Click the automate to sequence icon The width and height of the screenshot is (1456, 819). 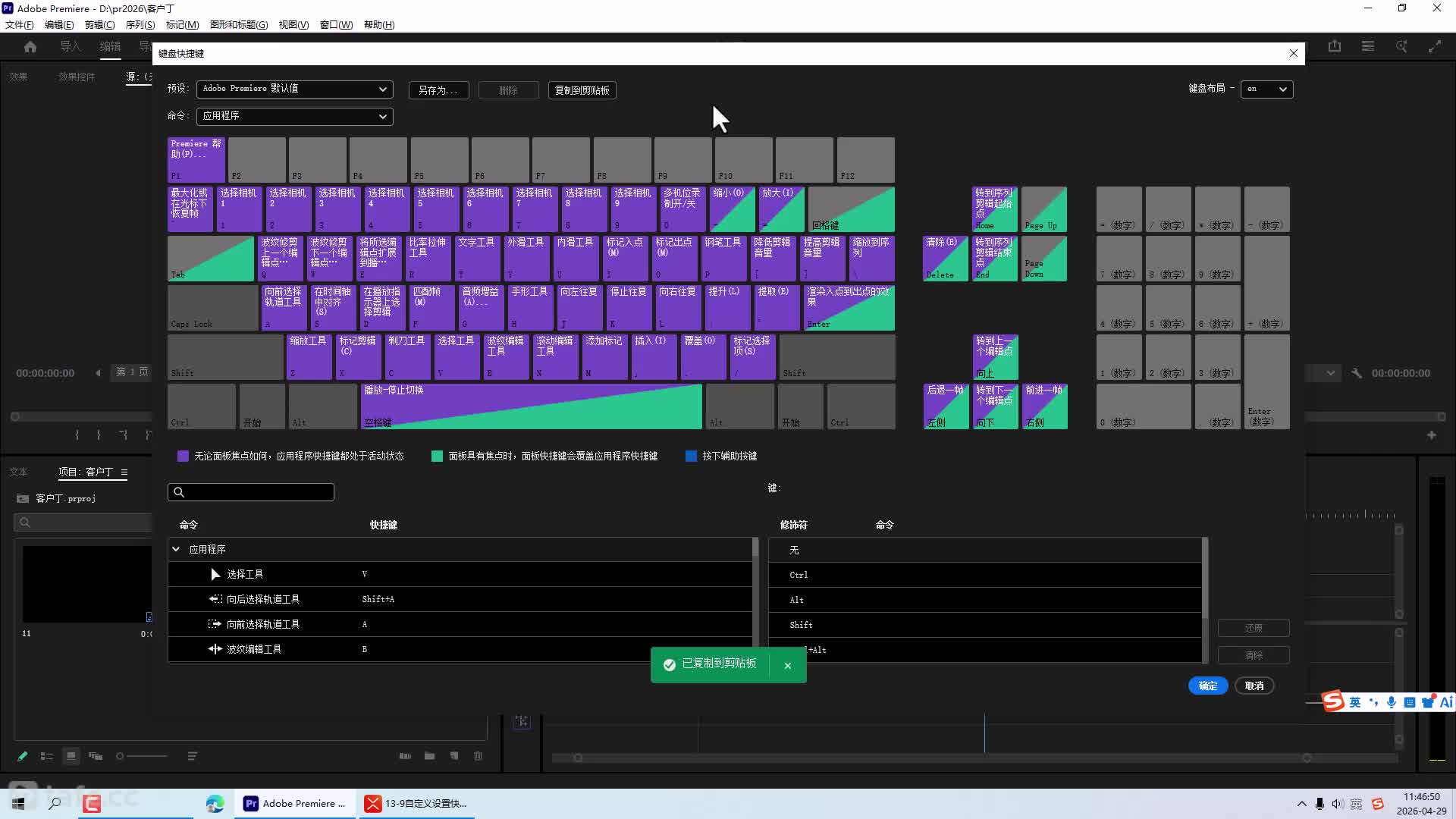pos(406,756)
